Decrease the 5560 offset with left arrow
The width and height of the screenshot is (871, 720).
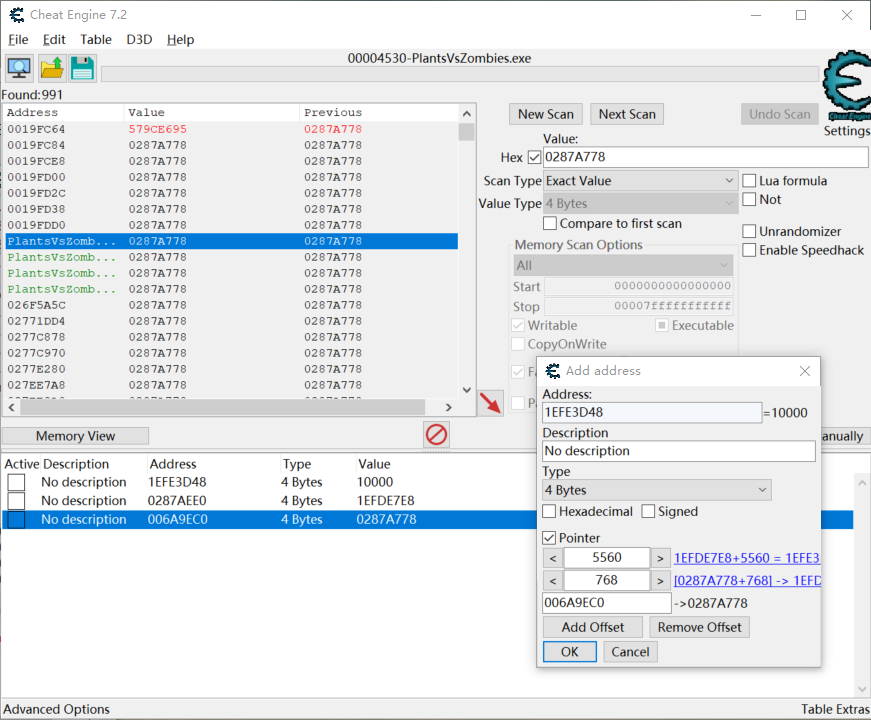553,558
